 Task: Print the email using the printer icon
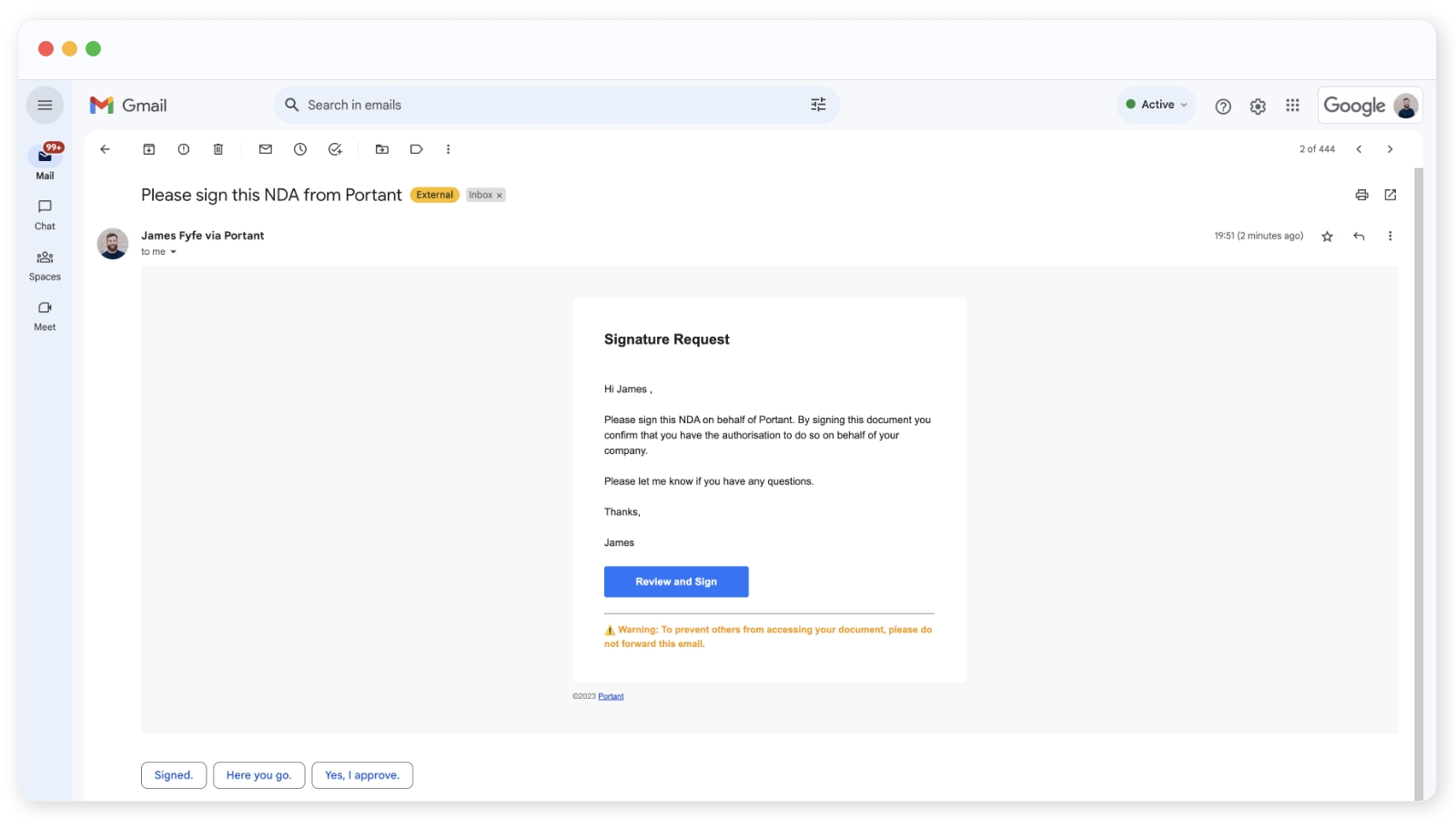[x=1361, y=195]
